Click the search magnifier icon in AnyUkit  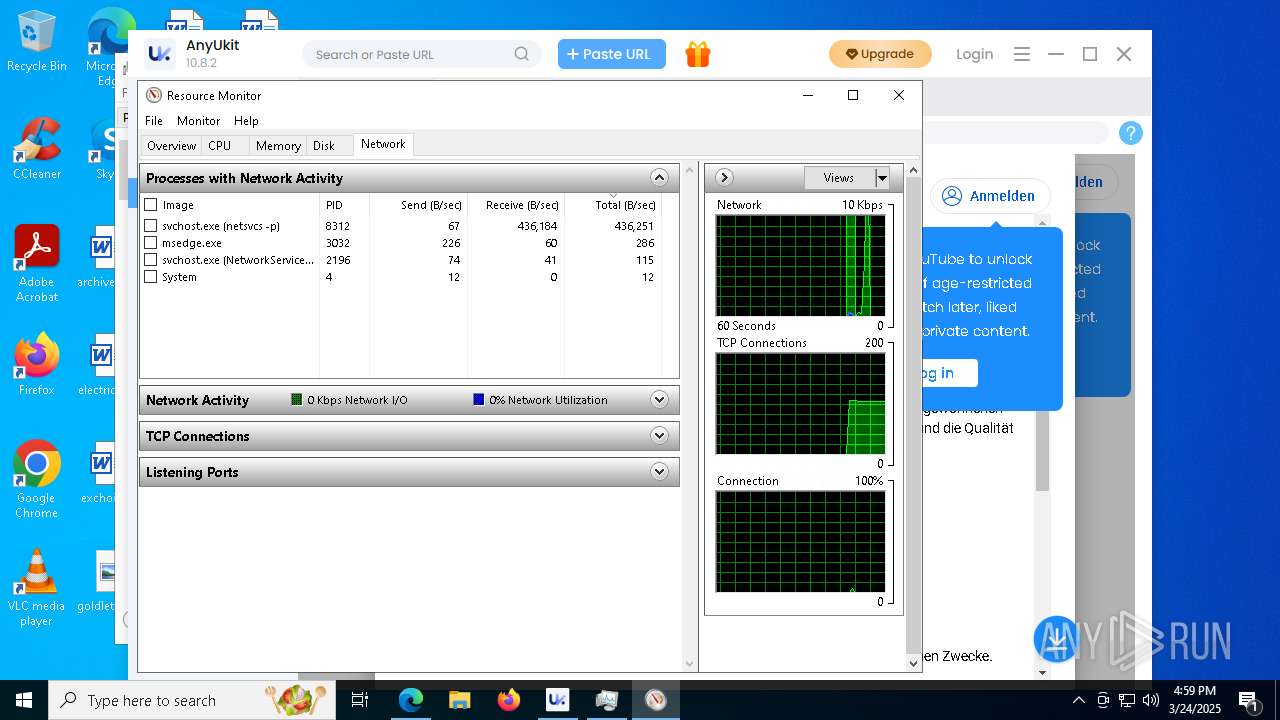(x=522, y=54)
